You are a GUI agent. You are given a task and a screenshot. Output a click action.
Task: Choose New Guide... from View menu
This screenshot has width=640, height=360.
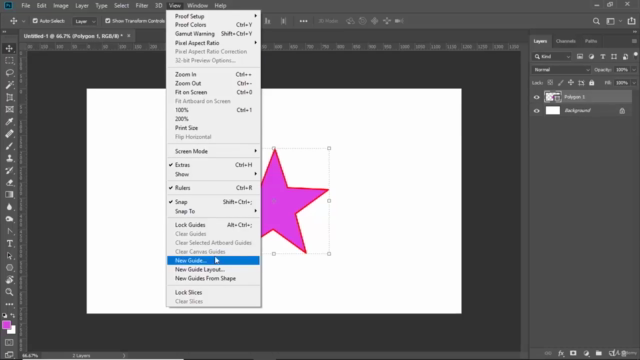[x=213, y=260]
